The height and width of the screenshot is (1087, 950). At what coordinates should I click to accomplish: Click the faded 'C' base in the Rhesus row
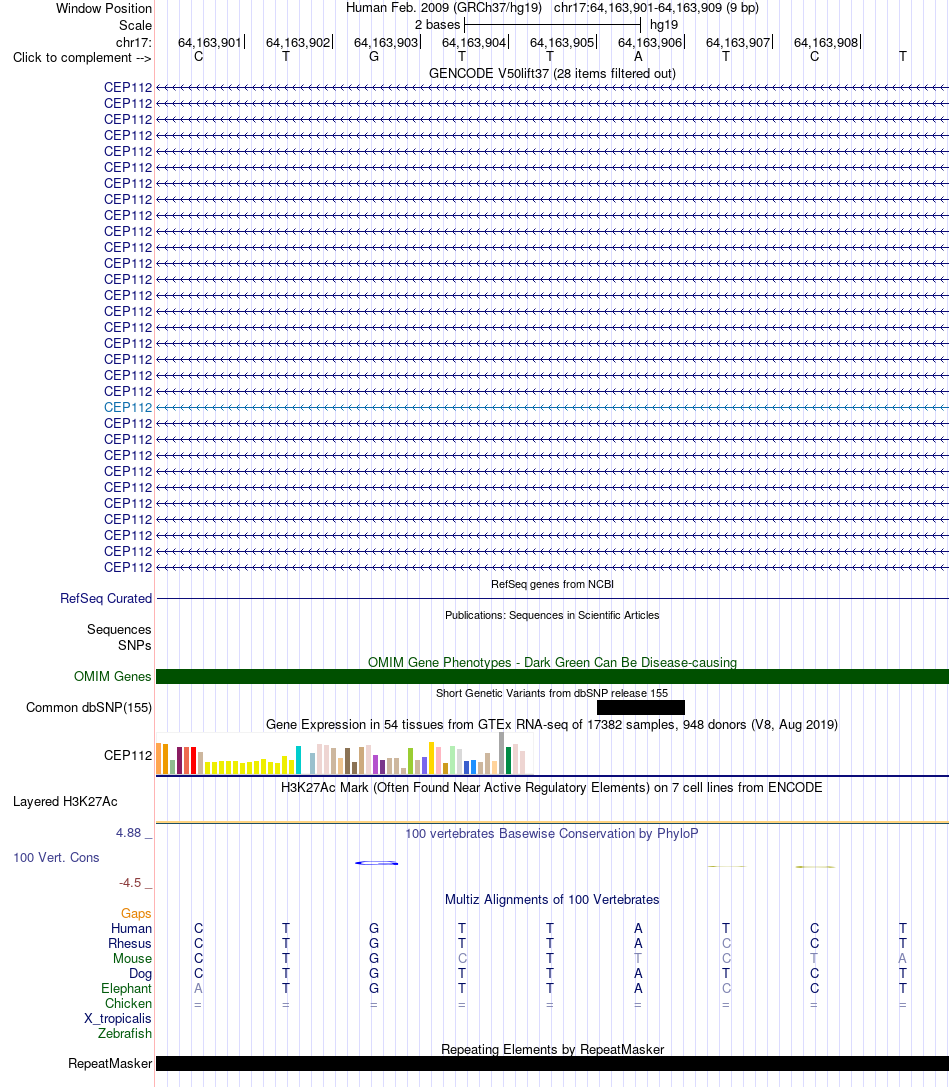click(x=726, y=943)
